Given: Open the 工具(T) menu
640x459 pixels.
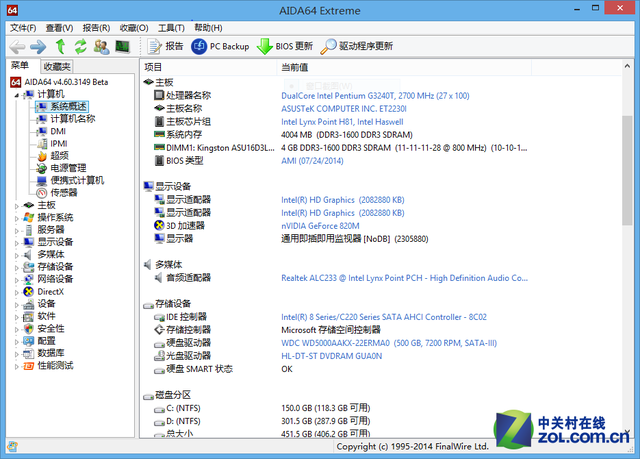Looking at the screenshot, I should (171, 28).
